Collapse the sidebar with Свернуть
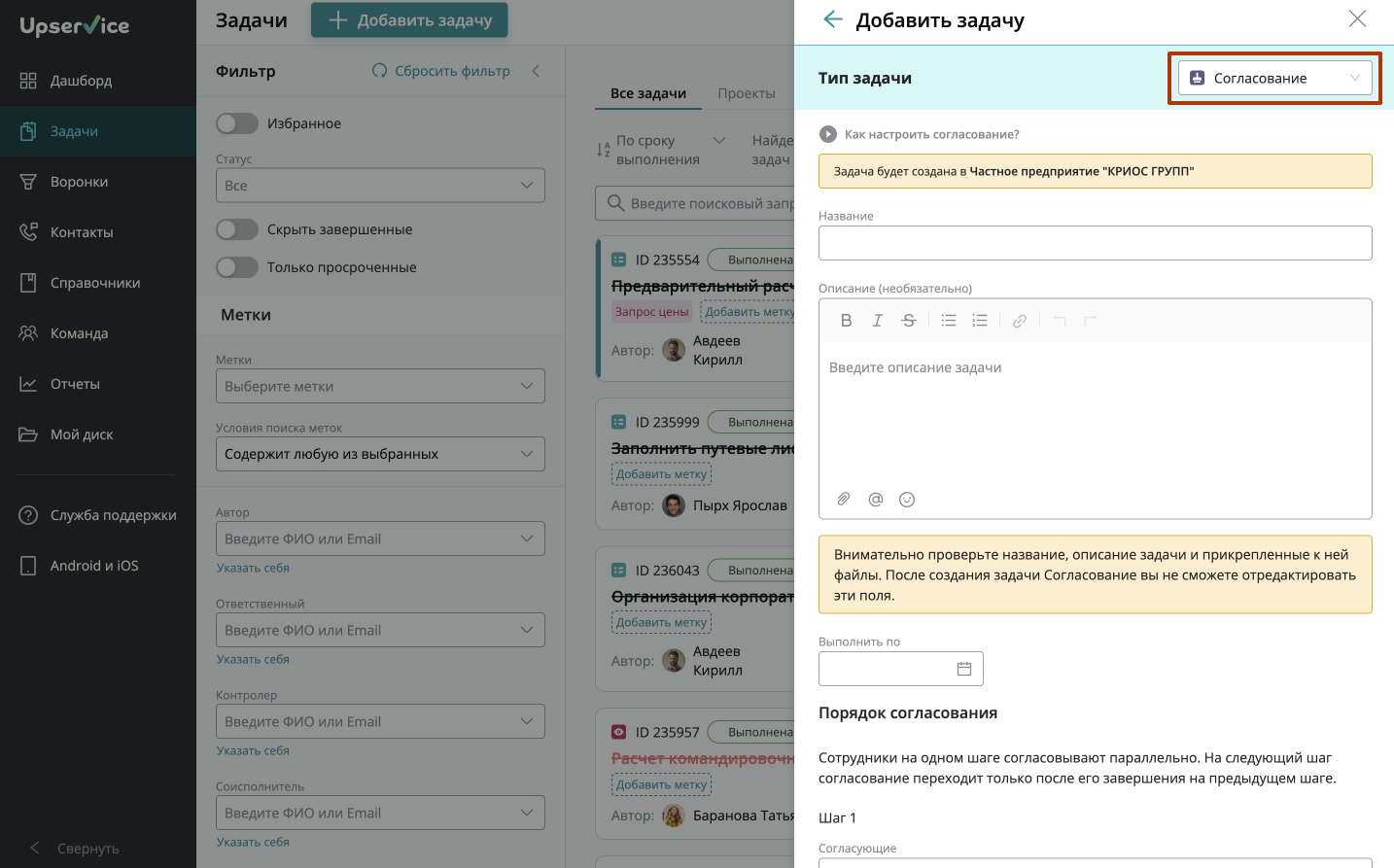This screenshot has width=1394, height=868. click(75, 848)
